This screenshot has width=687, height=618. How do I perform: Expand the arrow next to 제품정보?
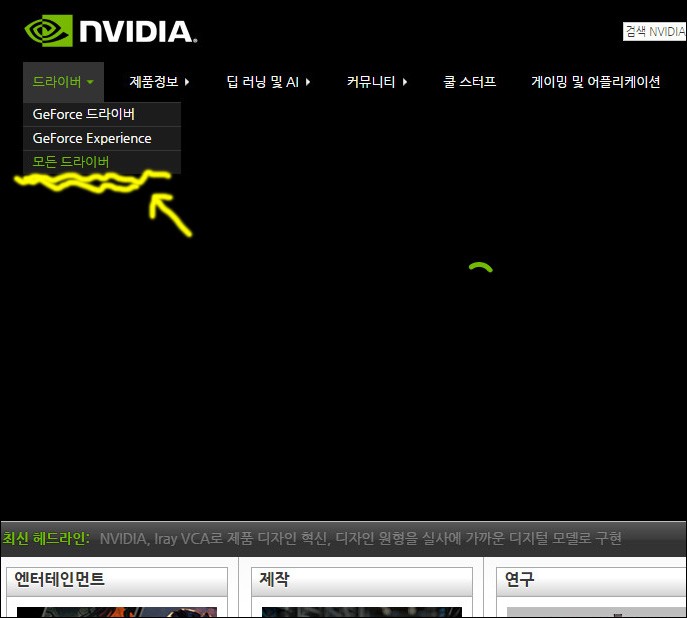(187, 82)
